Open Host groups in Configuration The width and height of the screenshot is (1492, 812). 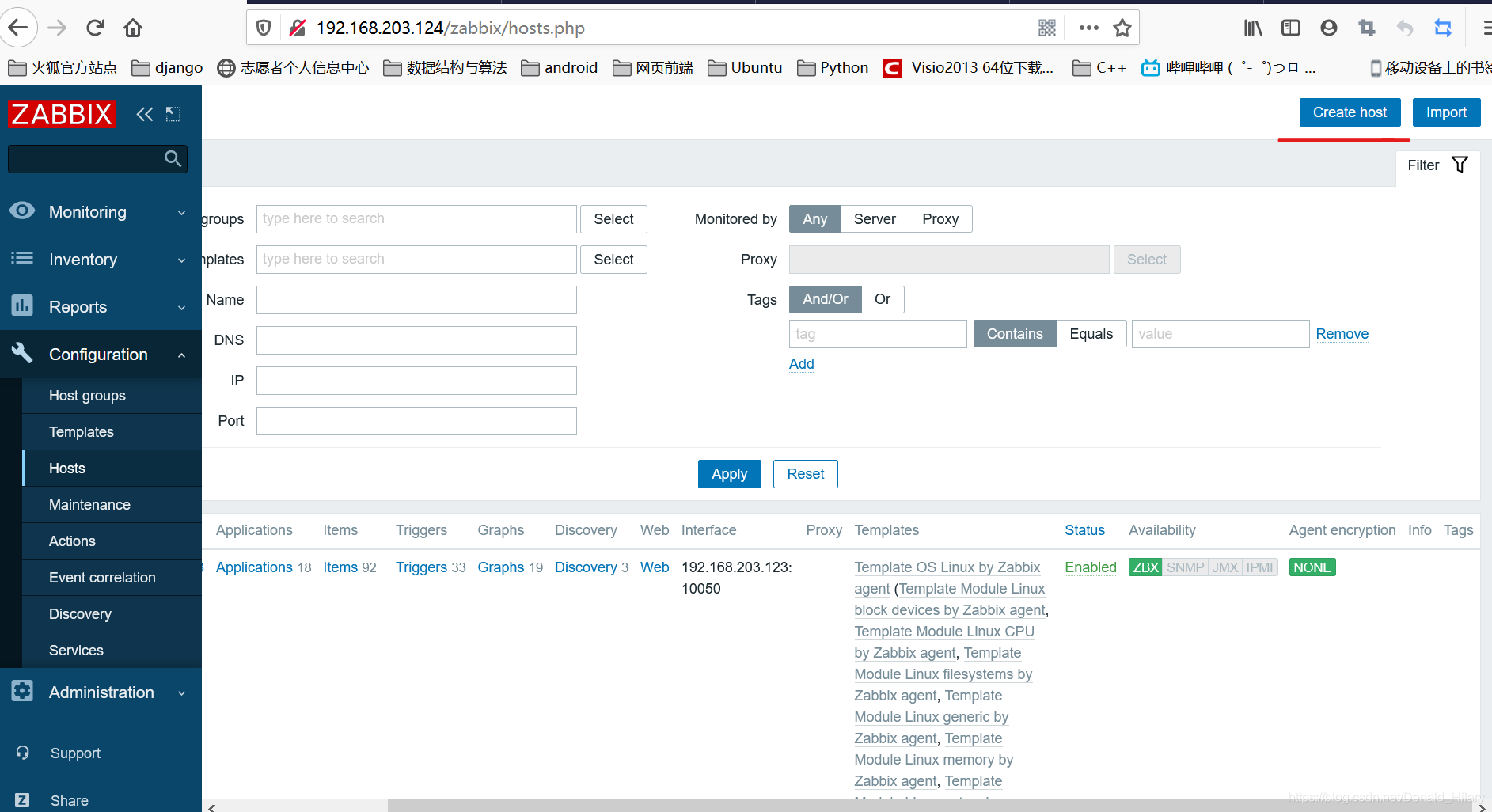pyautogui.click(x=112, y=396)
